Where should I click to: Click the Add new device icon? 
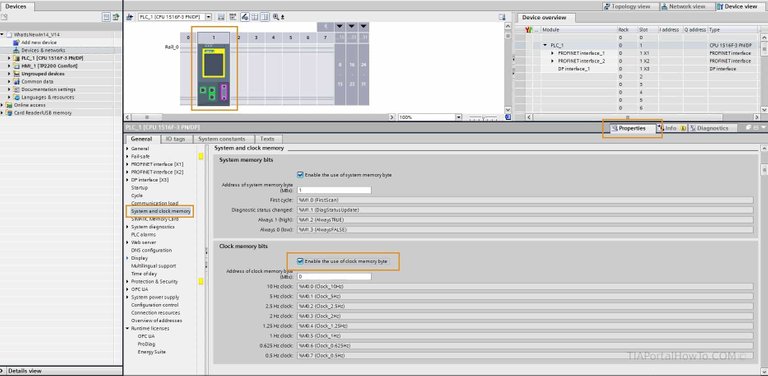click(x=17, y=43)
